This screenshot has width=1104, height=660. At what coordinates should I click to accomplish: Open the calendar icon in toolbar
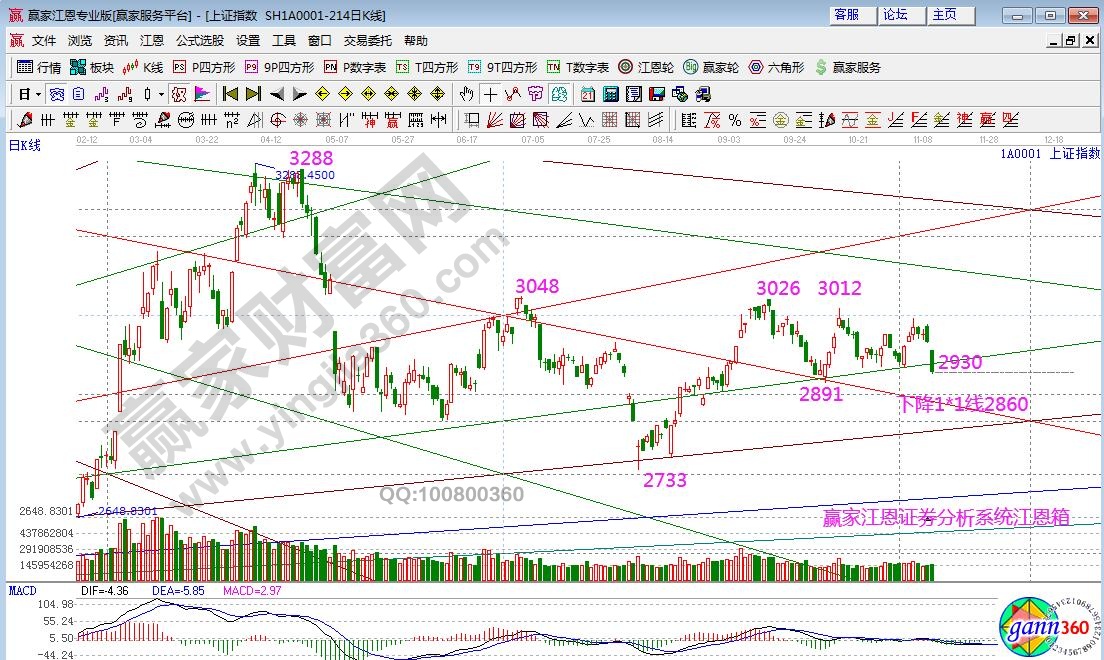(x=587, y=94)
